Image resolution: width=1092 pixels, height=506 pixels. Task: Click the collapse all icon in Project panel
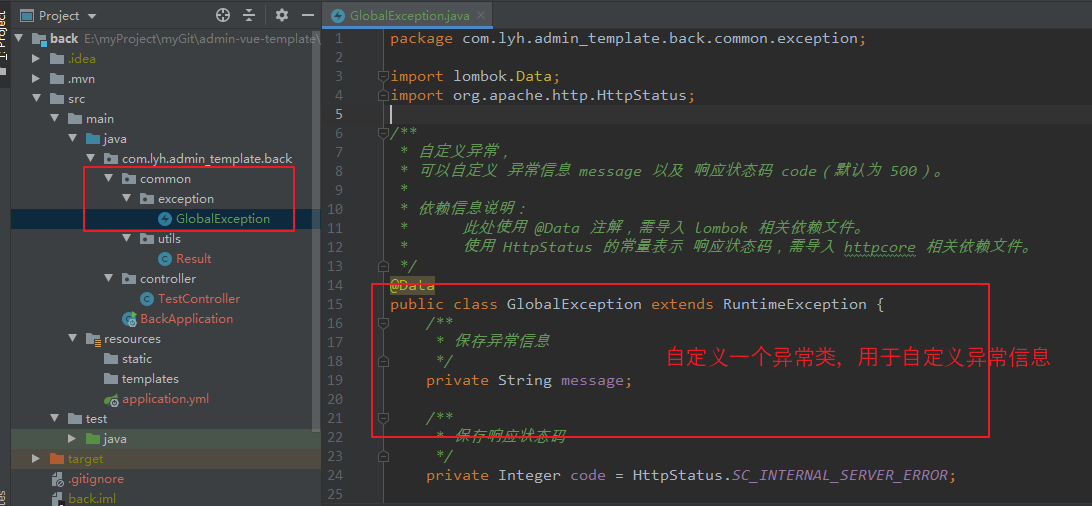coord(249,15)
